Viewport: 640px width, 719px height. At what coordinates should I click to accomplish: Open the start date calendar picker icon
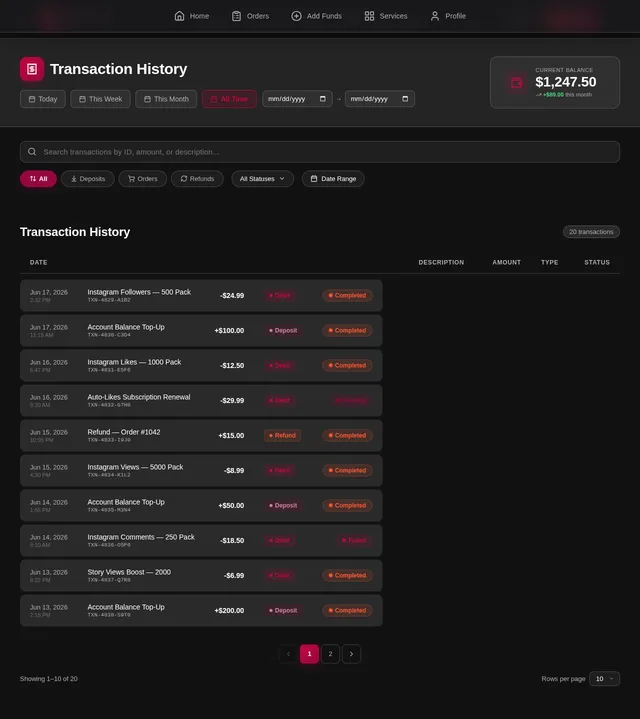[323, 99]
